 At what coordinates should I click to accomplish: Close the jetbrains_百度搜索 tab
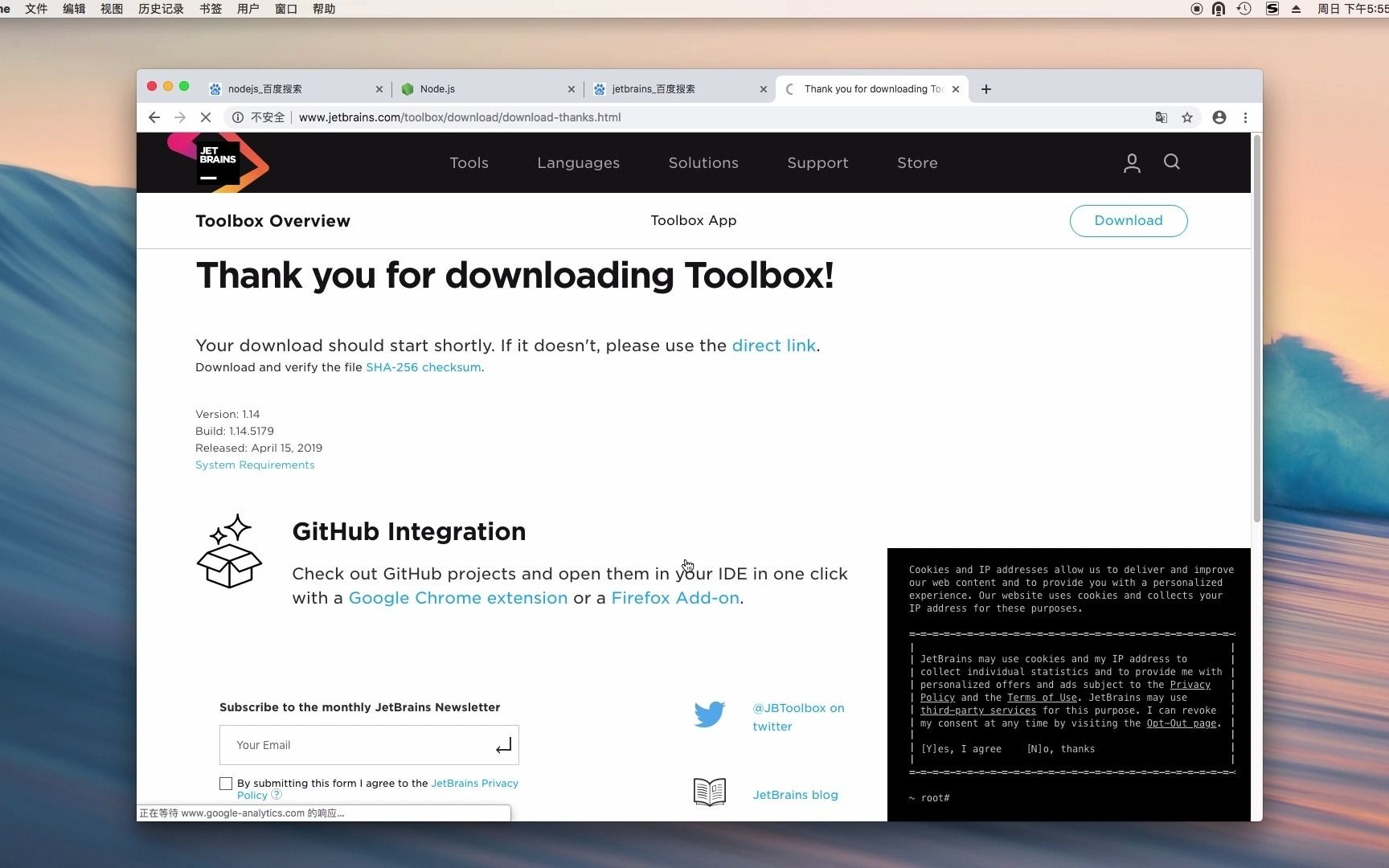[764, 89]
